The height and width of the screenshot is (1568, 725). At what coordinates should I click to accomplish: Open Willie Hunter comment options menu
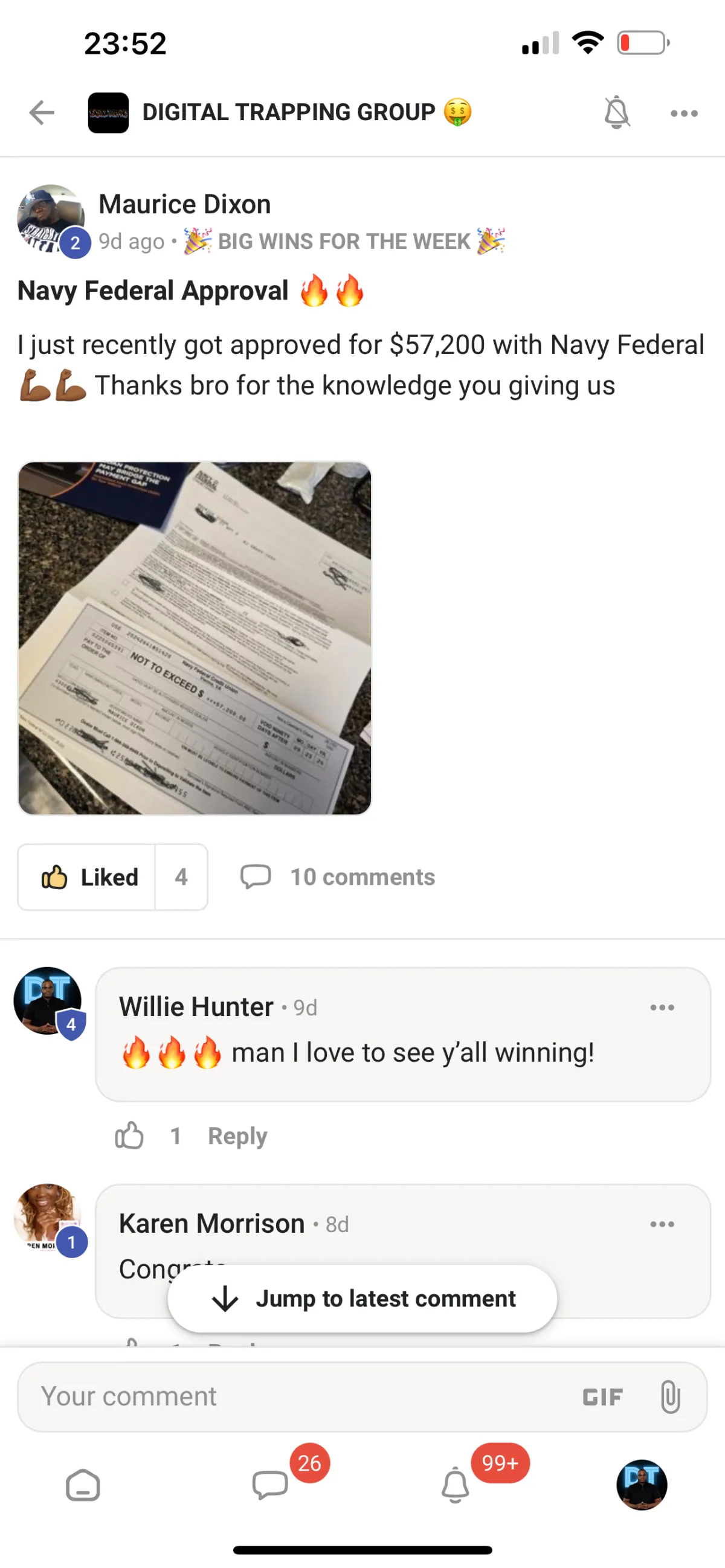(x=662, y=1007)
